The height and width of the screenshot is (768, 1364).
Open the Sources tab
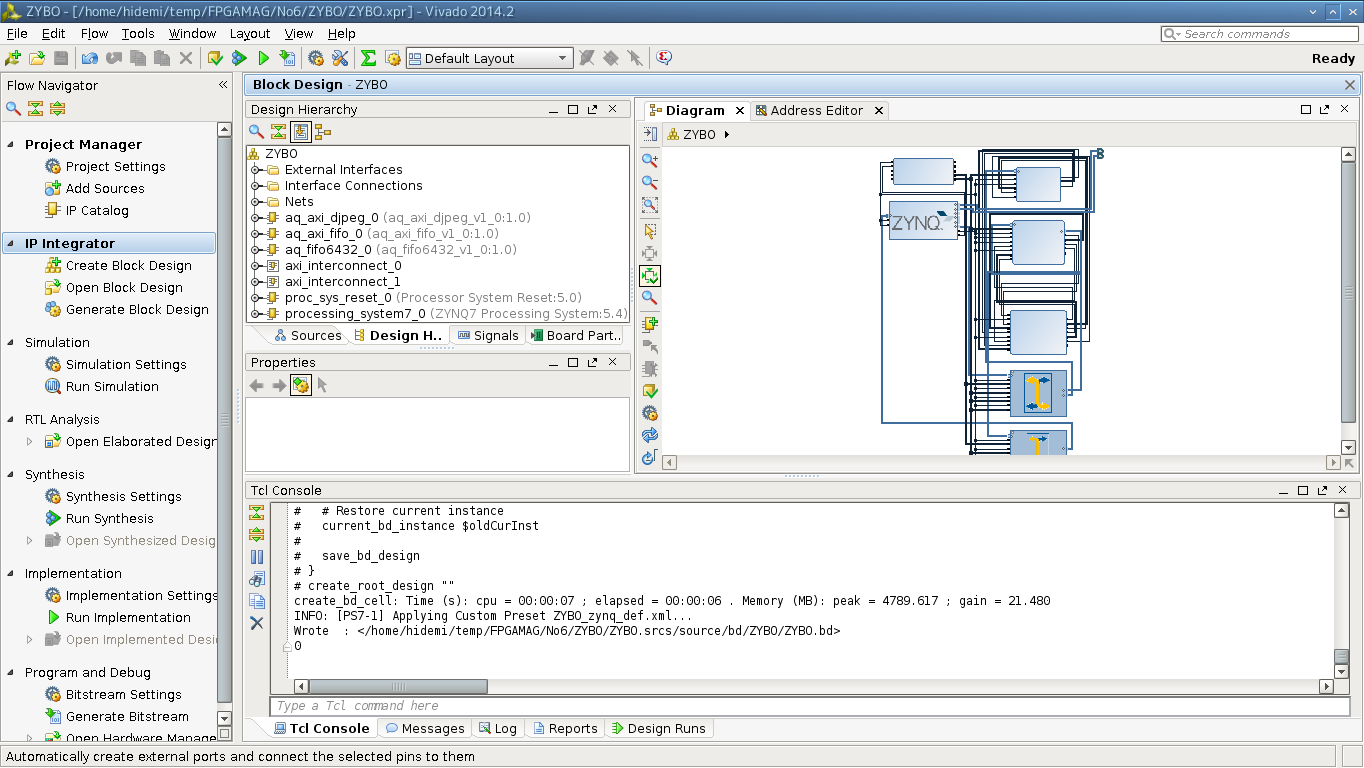[308, 335]
